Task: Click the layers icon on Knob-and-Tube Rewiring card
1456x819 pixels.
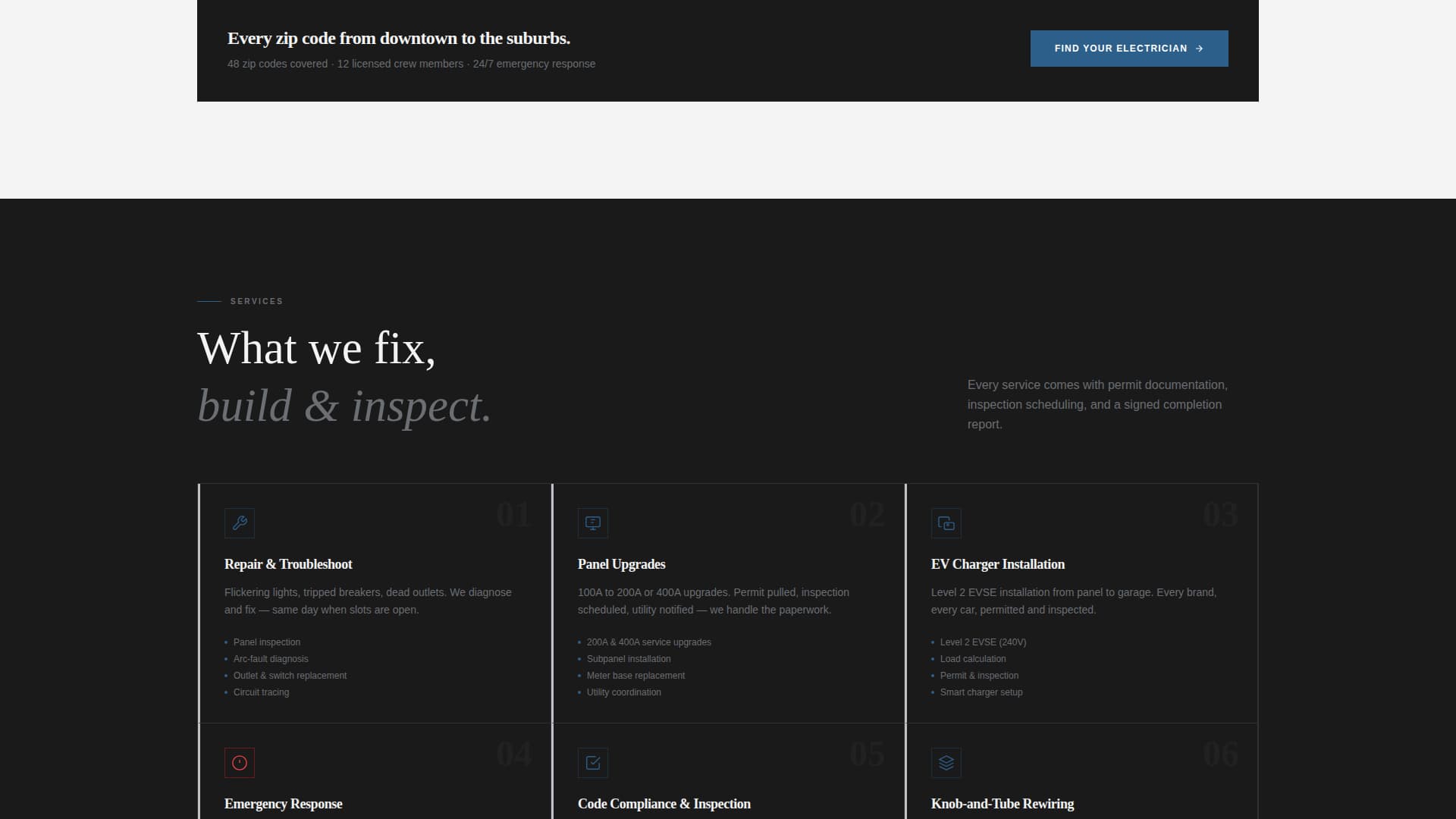Action: (x=946, y=763)
